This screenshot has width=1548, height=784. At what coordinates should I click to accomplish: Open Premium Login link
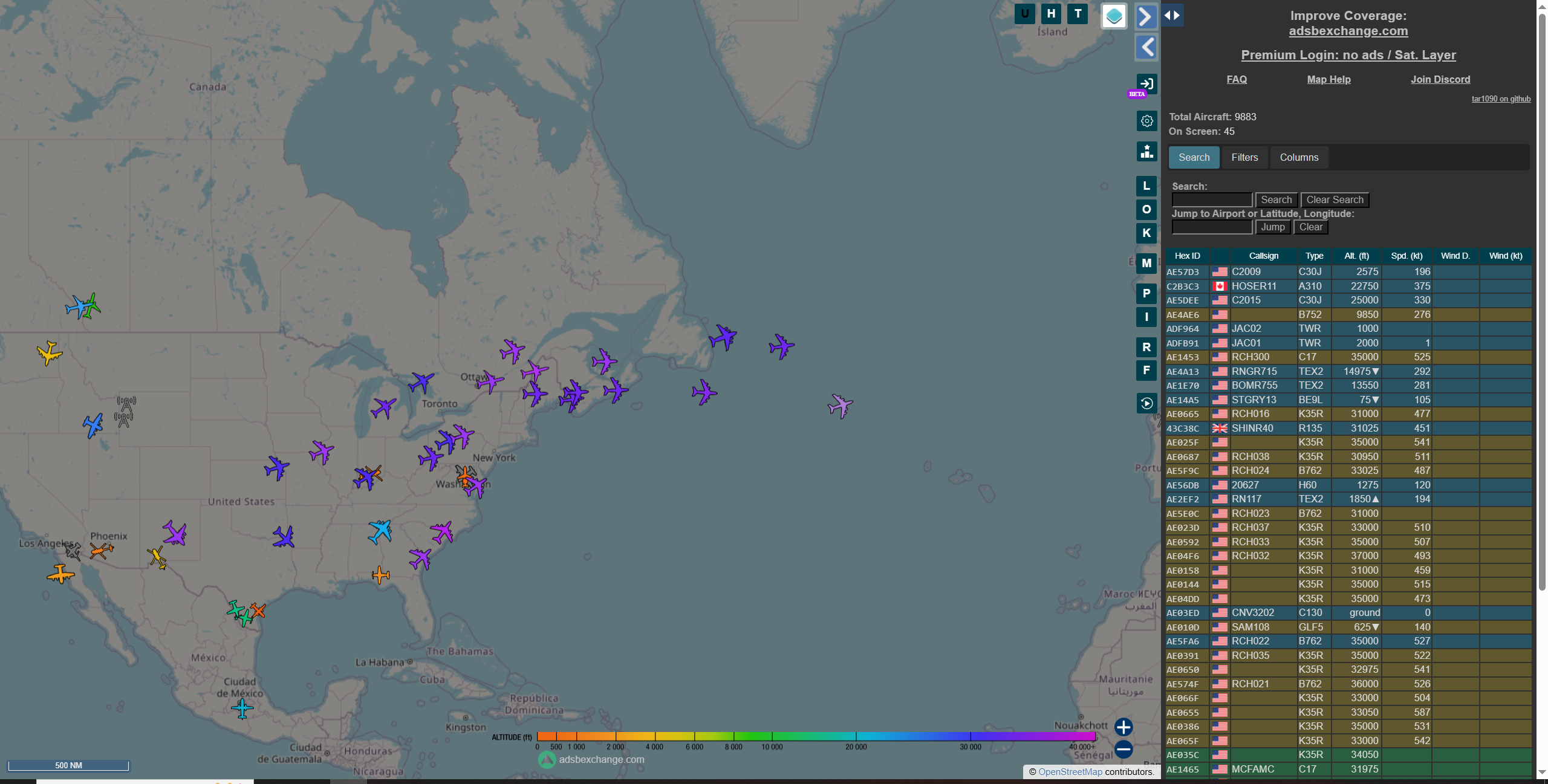[x=1348, y=55]
